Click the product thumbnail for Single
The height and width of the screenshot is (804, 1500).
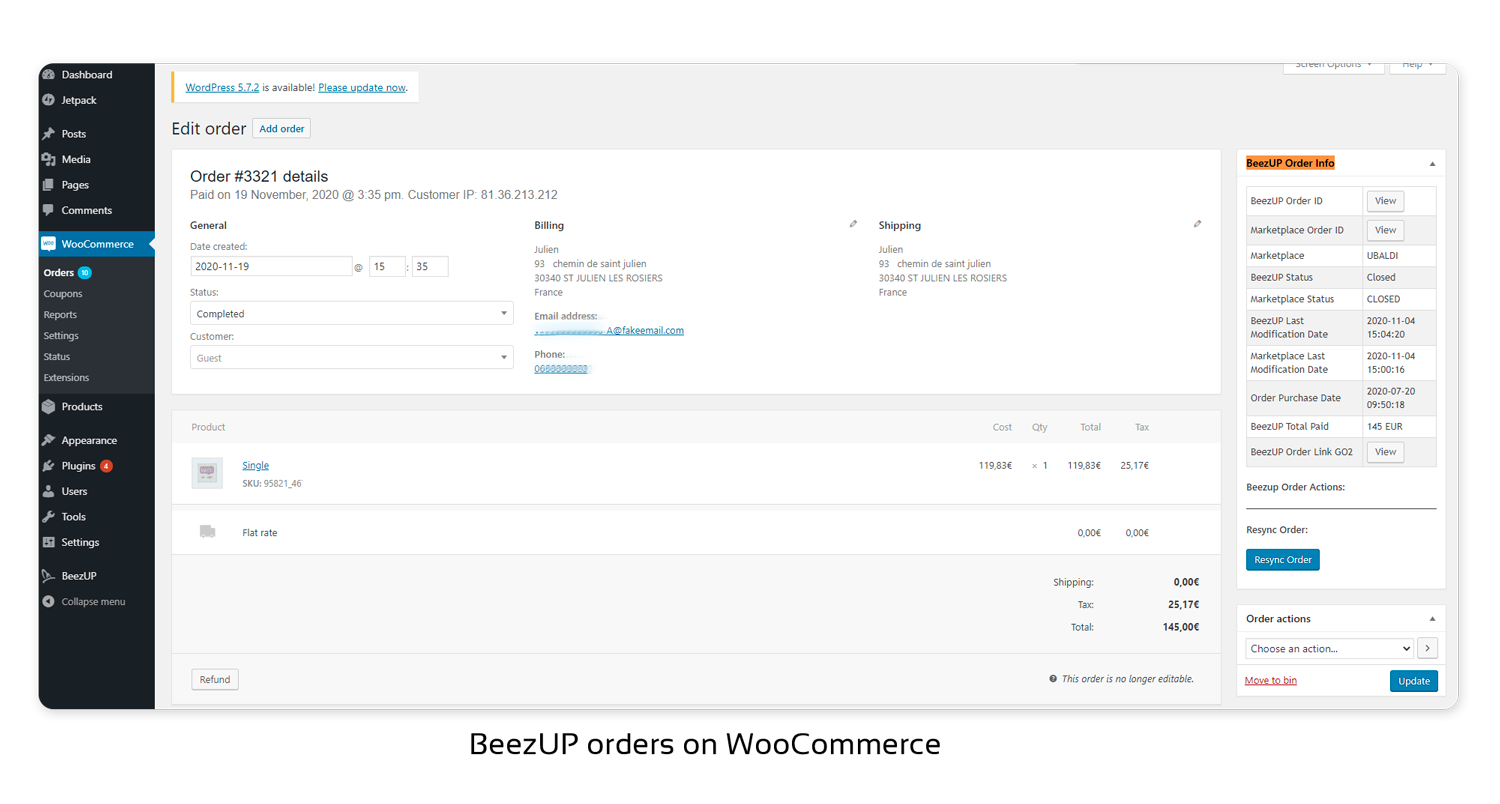click(207, 472)
